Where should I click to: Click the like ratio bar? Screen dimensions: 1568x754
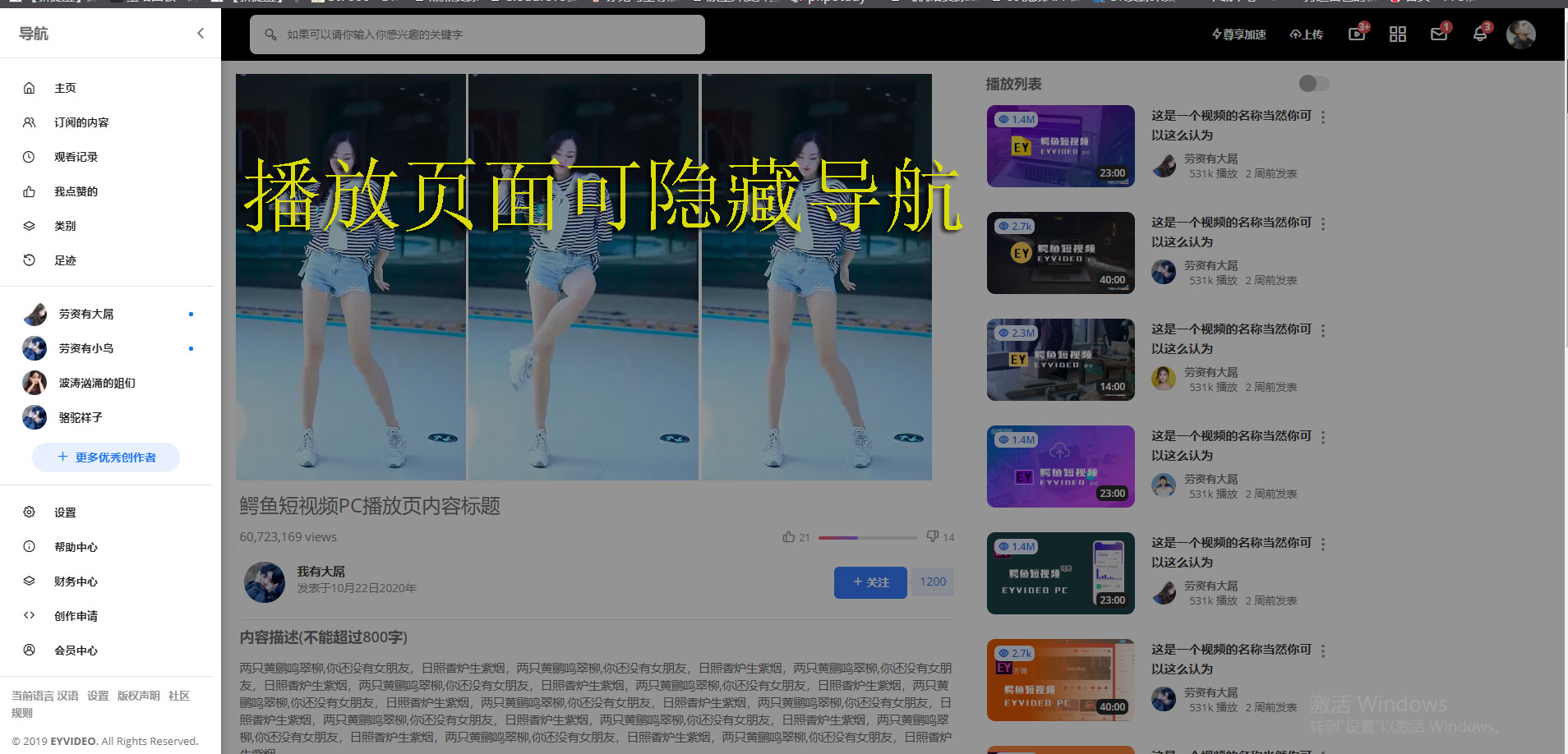pyautogui.click(x=867, y=537)
